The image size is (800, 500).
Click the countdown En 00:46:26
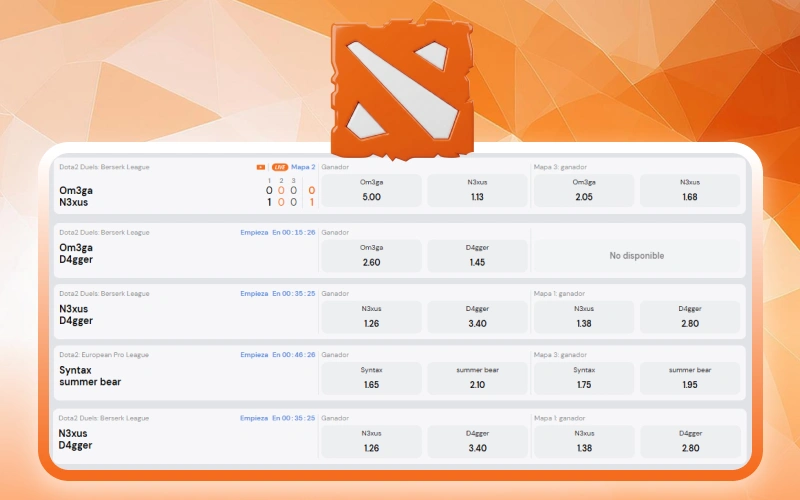coord(293,355)
